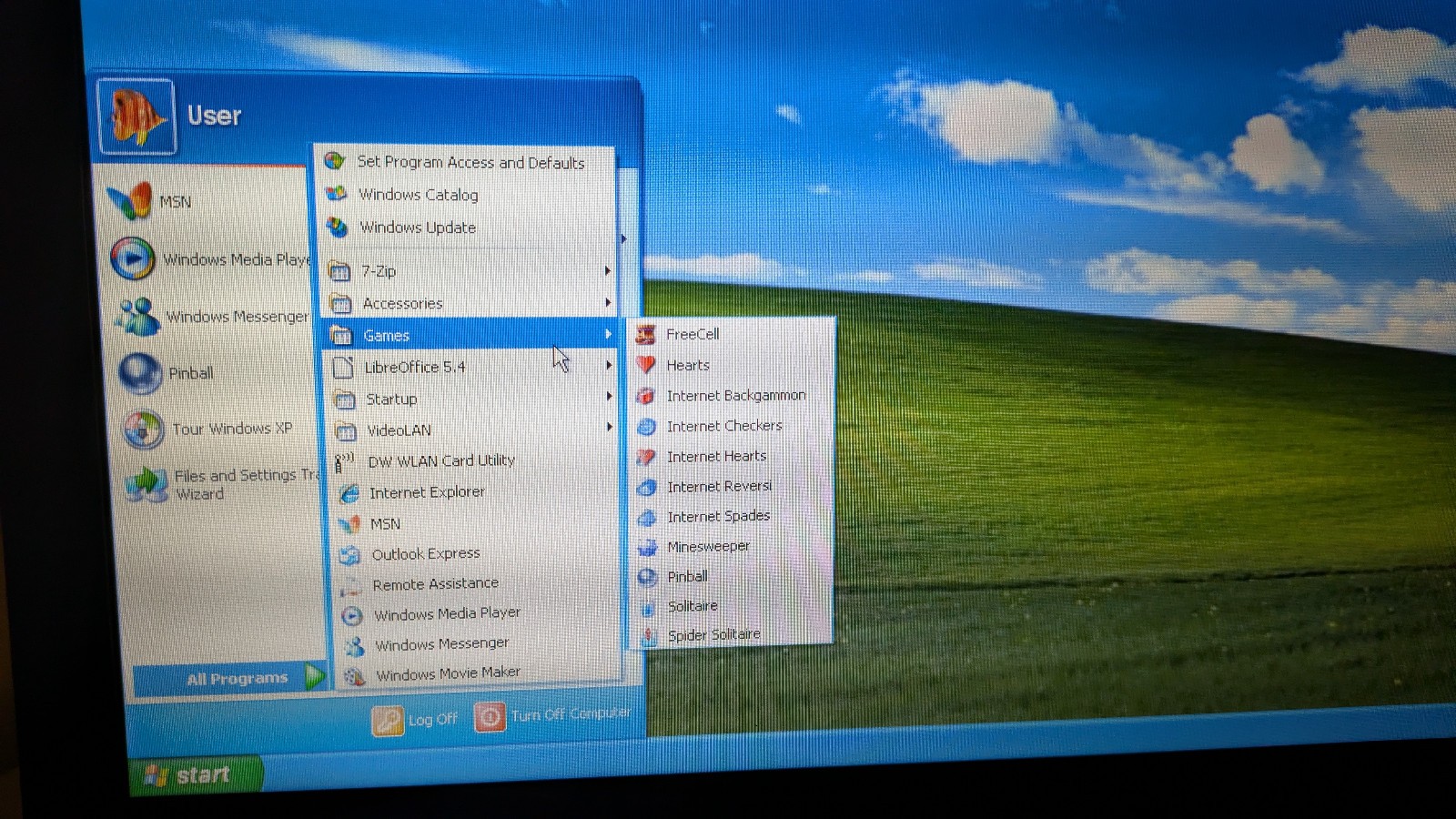Image resolution: width=1456 pixels, height=819 pixels.
Task: Launch the FreeCell game icon
Action: click(646, 335)
